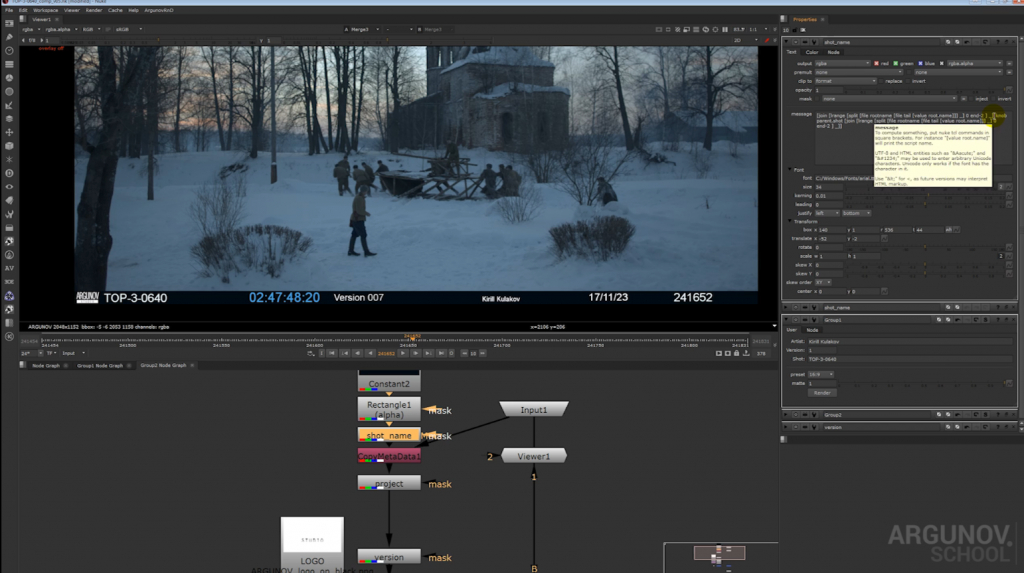This screenshot has height=573, width=1024.
Task: Open the Time nodes clock icon
Action: [x=9, y=51]
